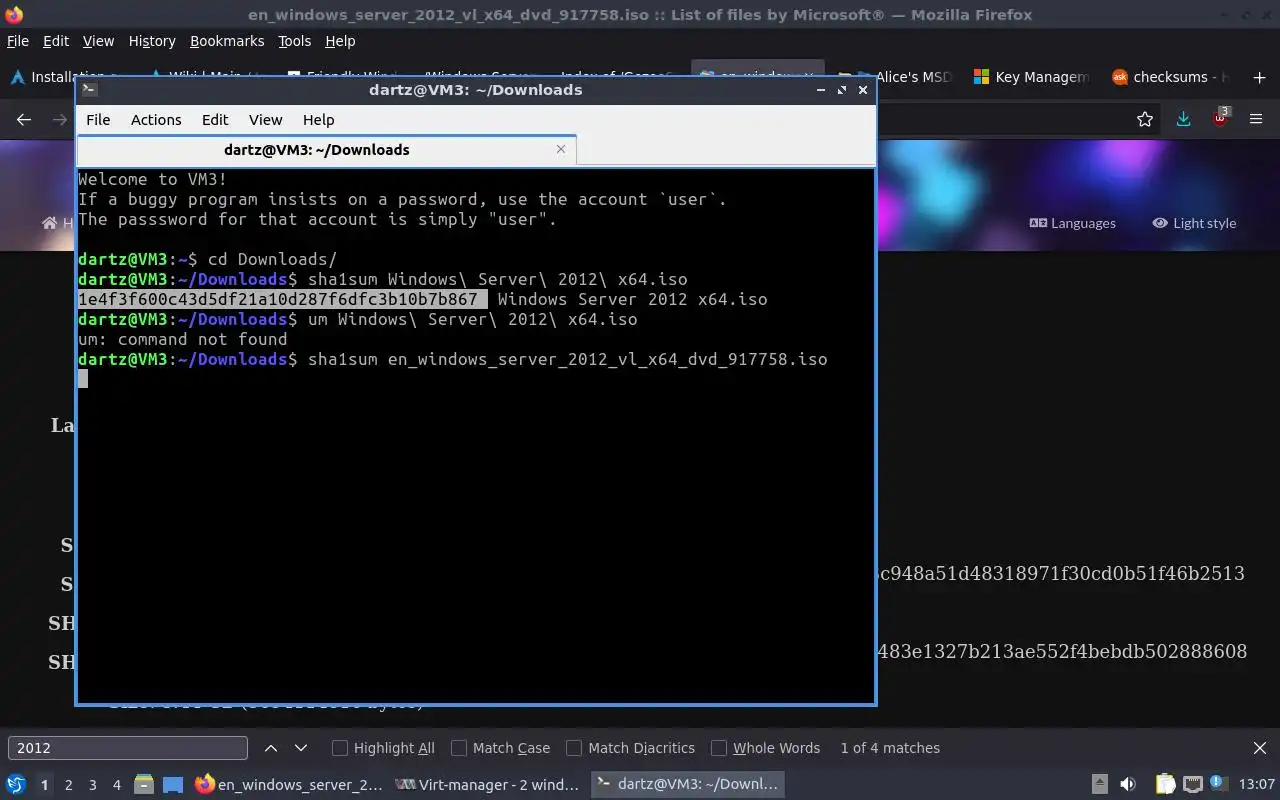Go back in Firefox
The image size is (1280, 800).
[x=24, y=119]
